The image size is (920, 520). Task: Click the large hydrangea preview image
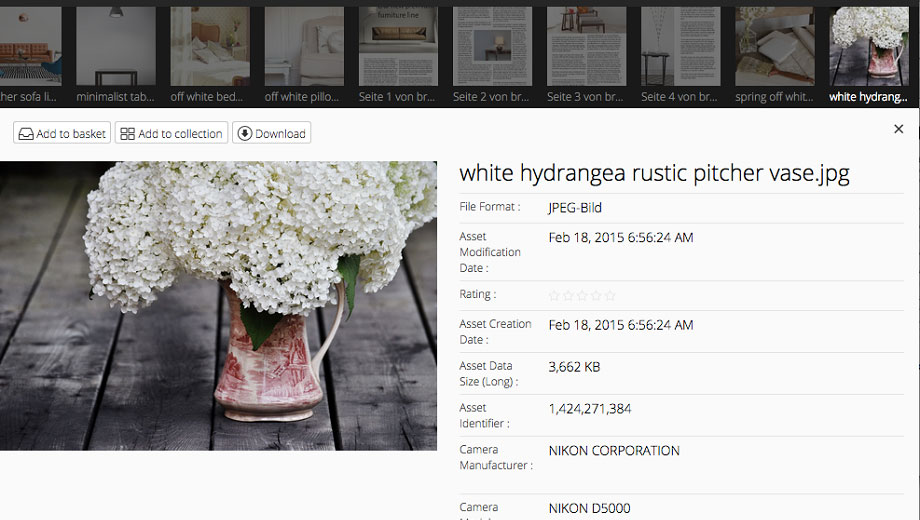point(218,305)
